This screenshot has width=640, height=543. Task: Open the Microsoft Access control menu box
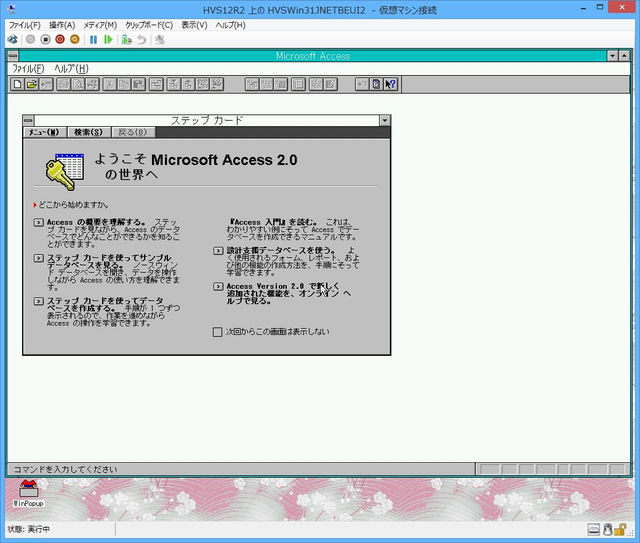click(13, 56)
